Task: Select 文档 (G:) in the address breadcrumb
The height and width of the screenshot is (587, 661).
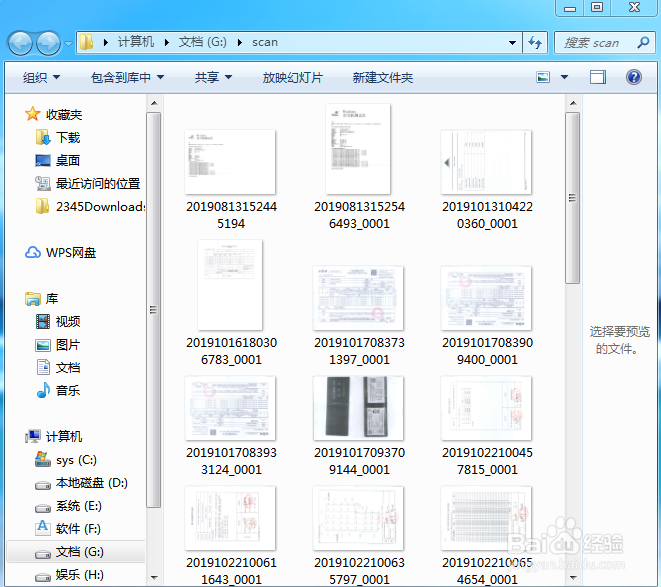Action: 202,42
